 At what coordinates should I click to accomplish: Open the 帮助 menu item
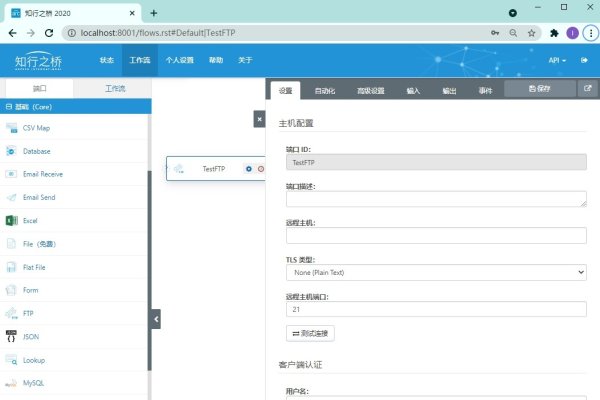216,60
